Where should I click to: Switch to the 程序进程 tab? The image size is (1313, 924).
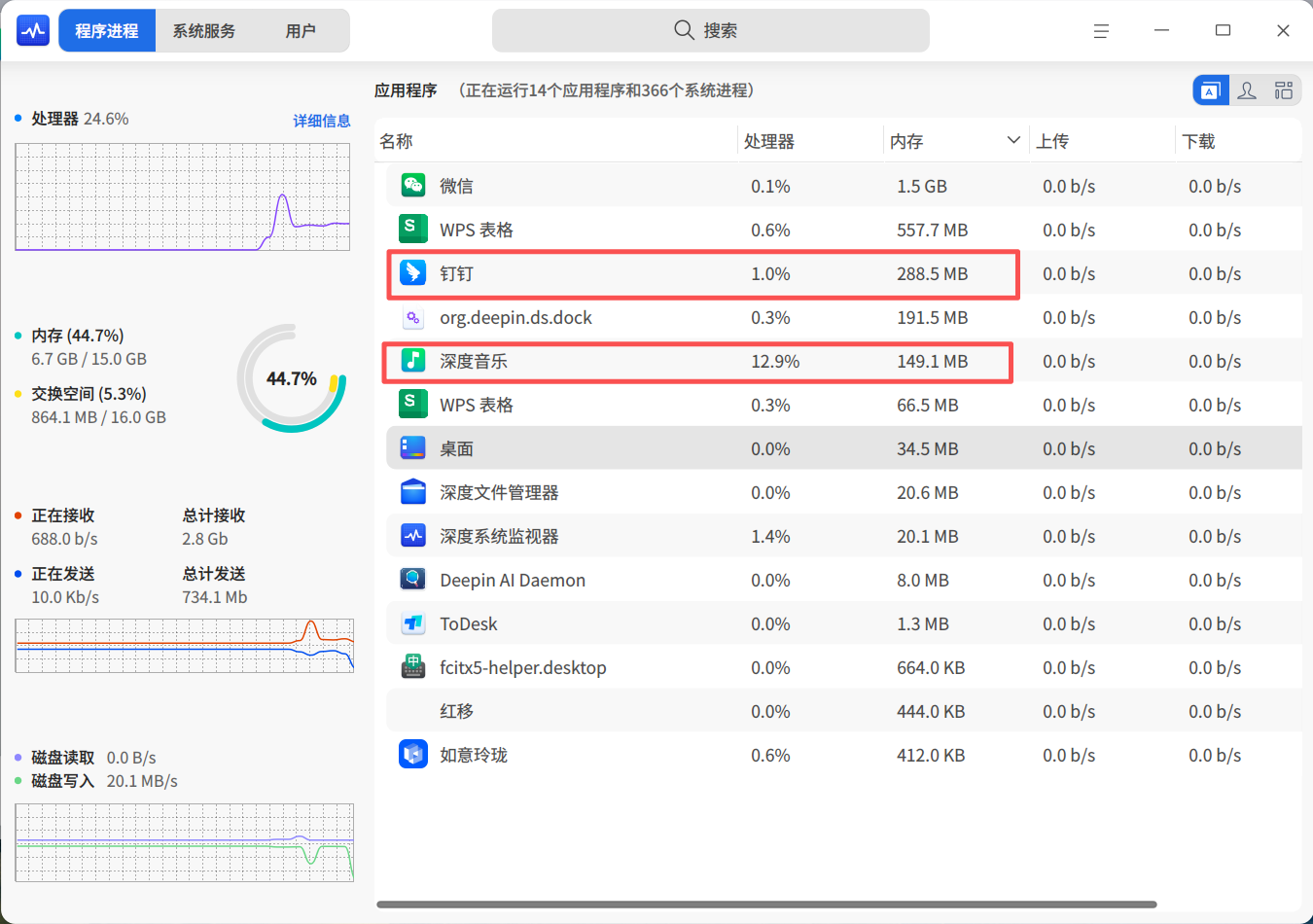107,31
